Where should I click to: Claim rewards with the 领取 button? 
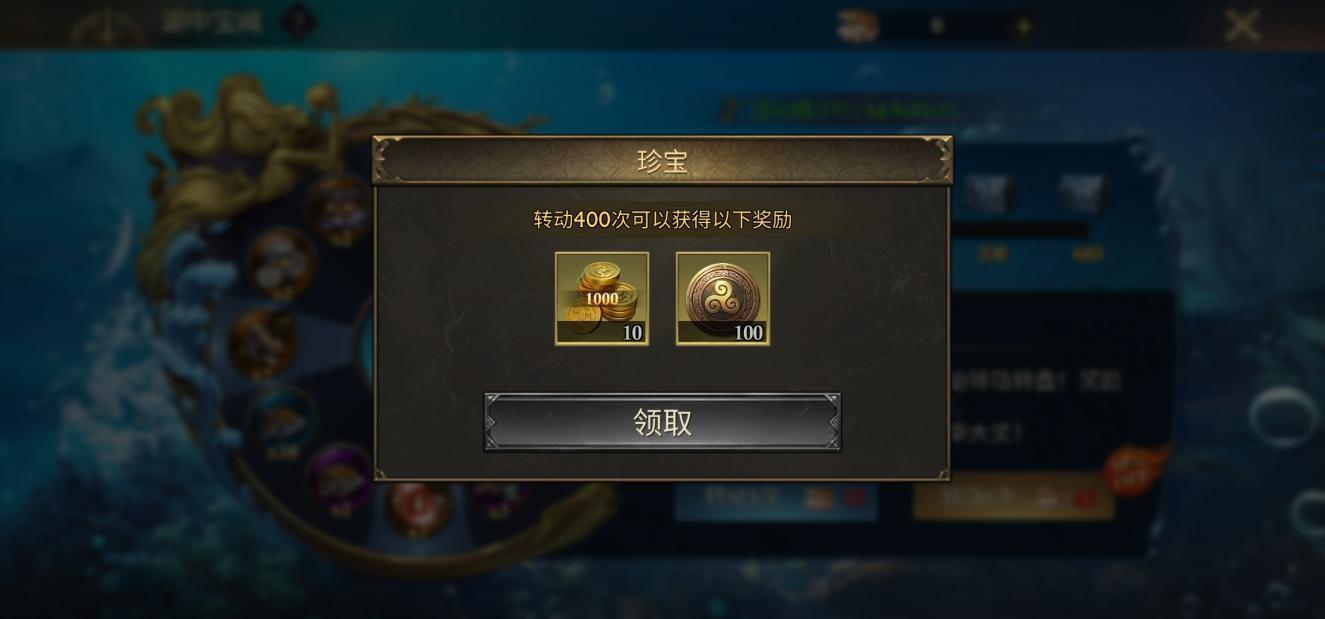[x=662, y=422]
